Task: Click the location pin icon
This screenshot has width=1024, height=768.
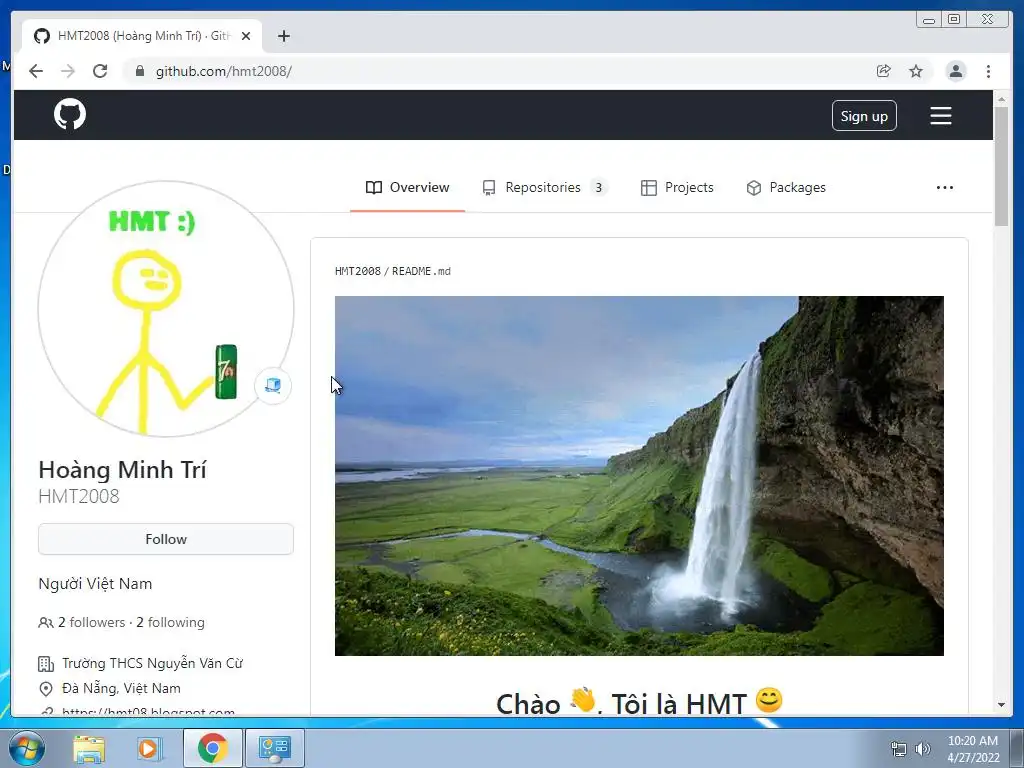Action: 46,689
